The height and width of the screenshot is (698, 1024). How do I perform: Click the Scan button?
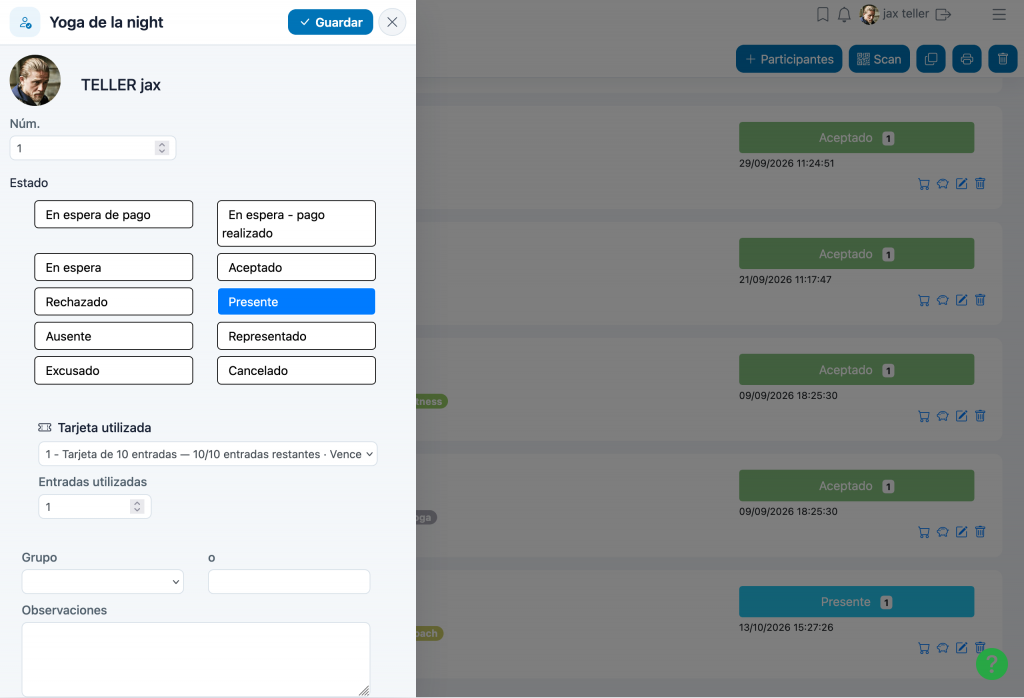click(879, 59)
